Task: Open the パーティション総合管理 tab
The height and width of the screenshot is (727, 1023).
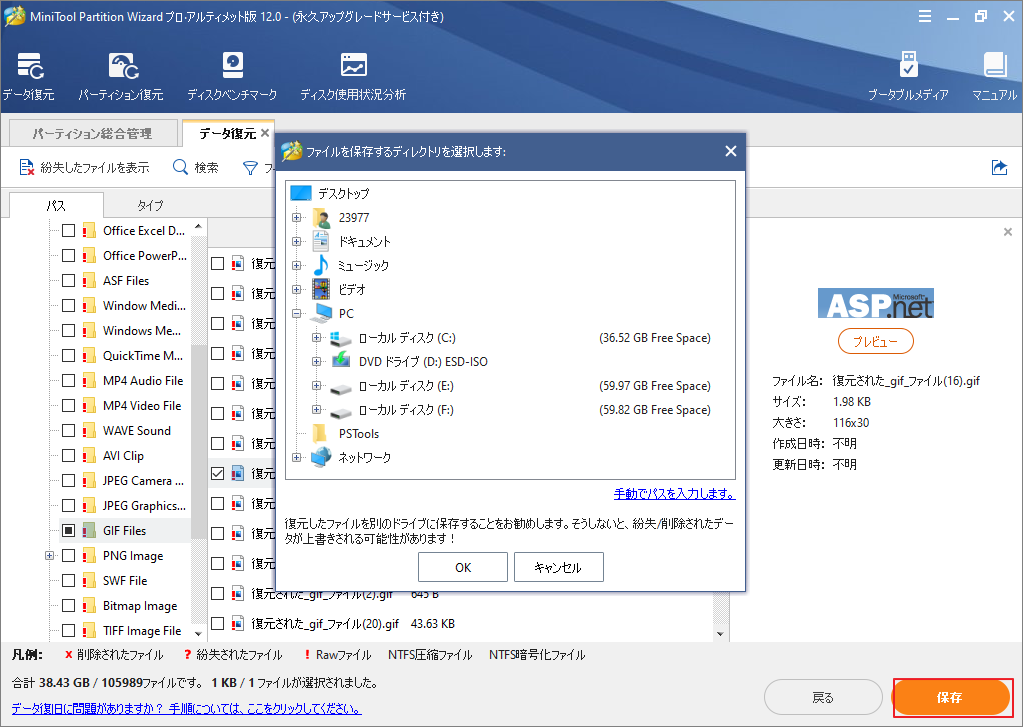Action: click(x=92, y=132)
